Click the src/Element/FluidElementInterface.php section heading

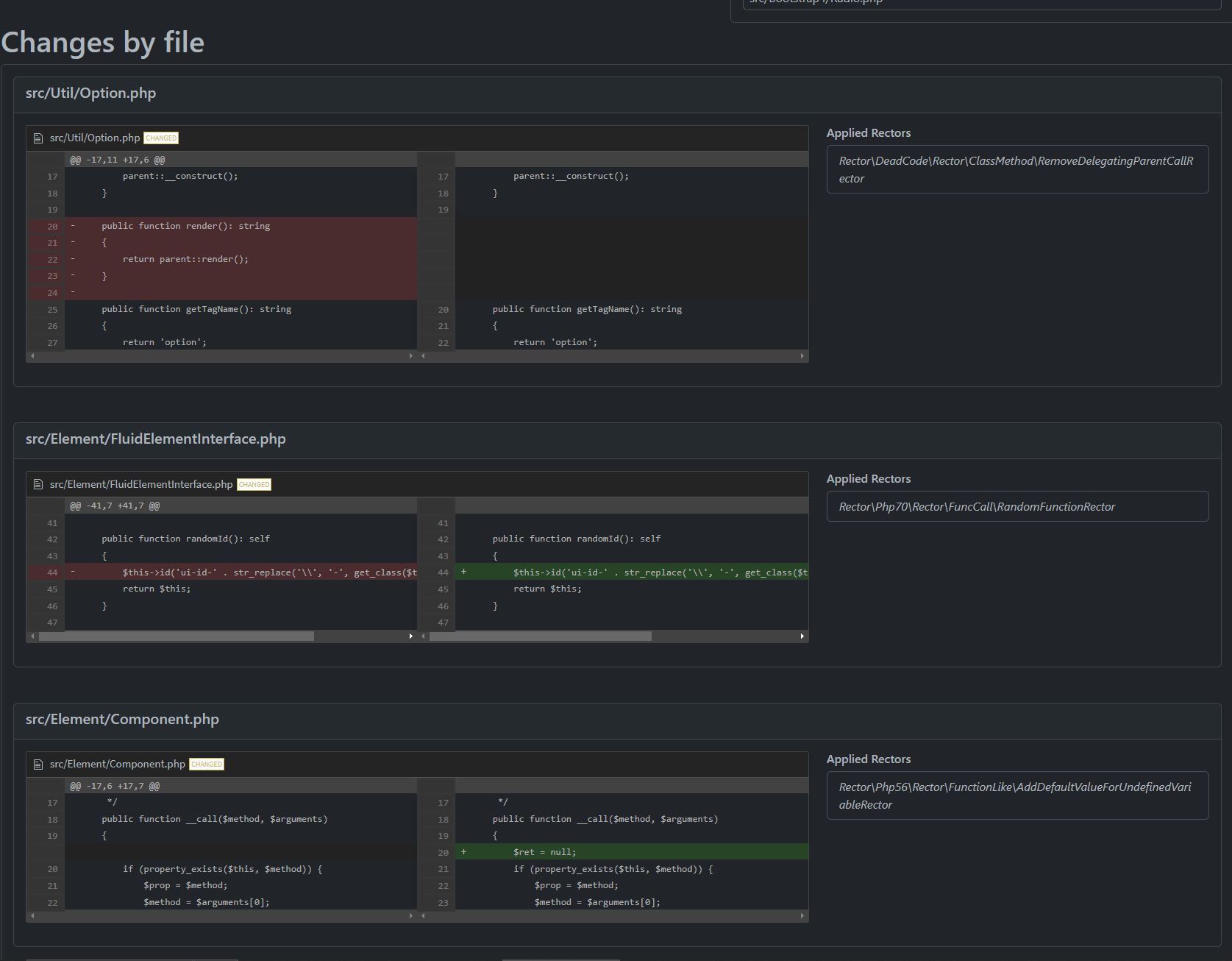coord(155,439)
